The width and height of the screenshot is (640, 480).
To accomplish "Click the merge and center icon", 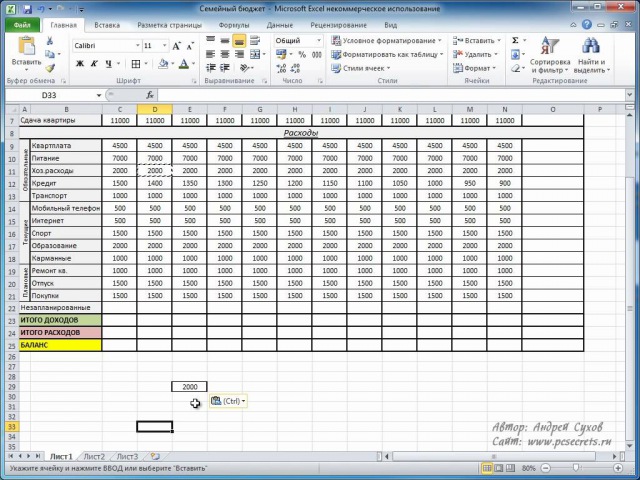I will (255, 54).
